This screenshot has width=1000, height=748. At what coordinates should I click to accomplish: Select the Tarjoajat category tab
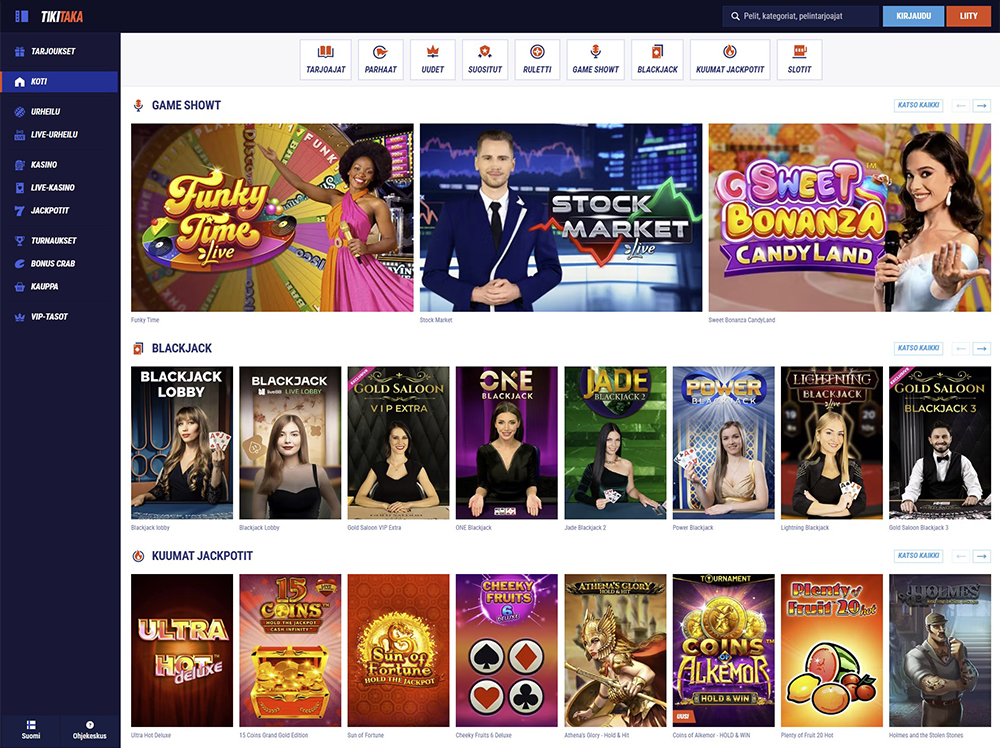tap(326, 59)
